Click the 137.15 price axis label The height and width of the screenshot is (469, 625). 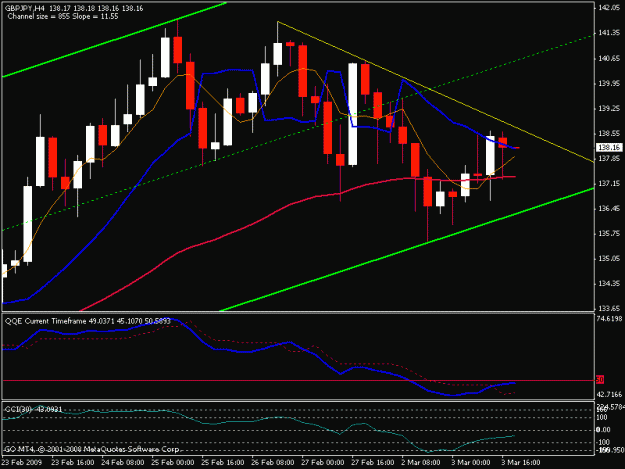click(x=609, y=183)
